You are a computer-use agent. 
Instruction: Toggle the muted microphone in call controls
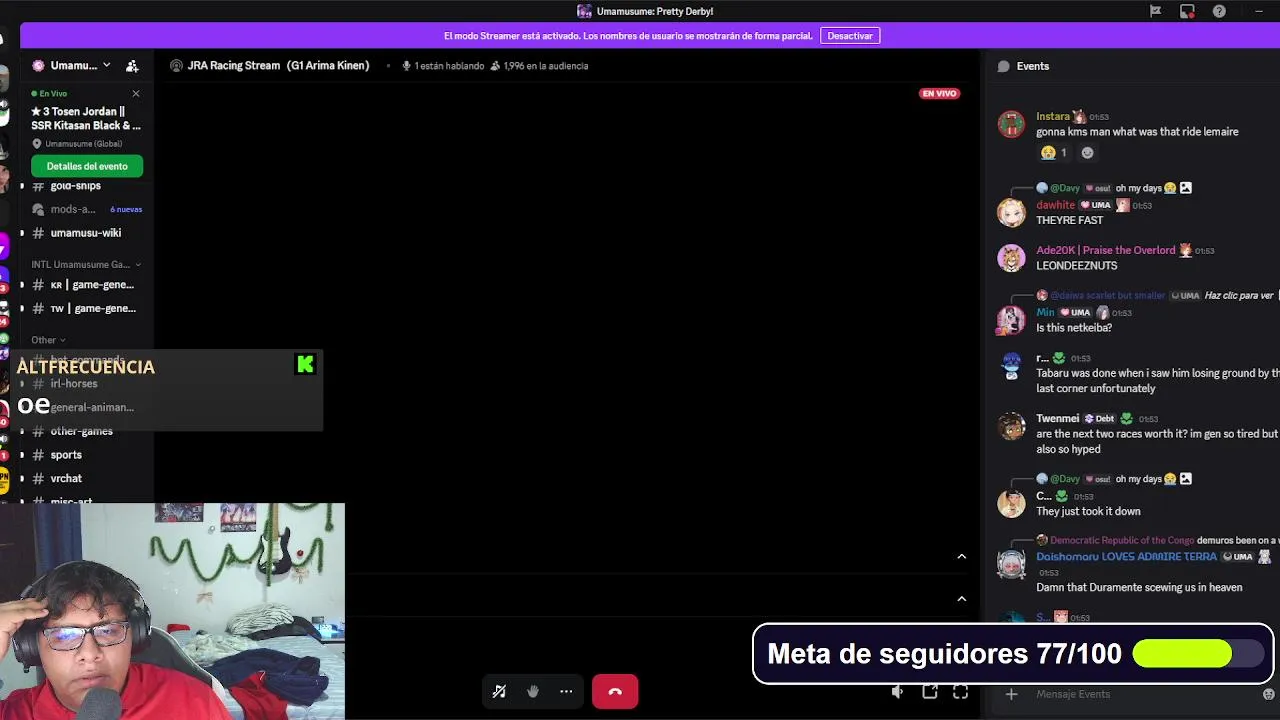point(499,691)
